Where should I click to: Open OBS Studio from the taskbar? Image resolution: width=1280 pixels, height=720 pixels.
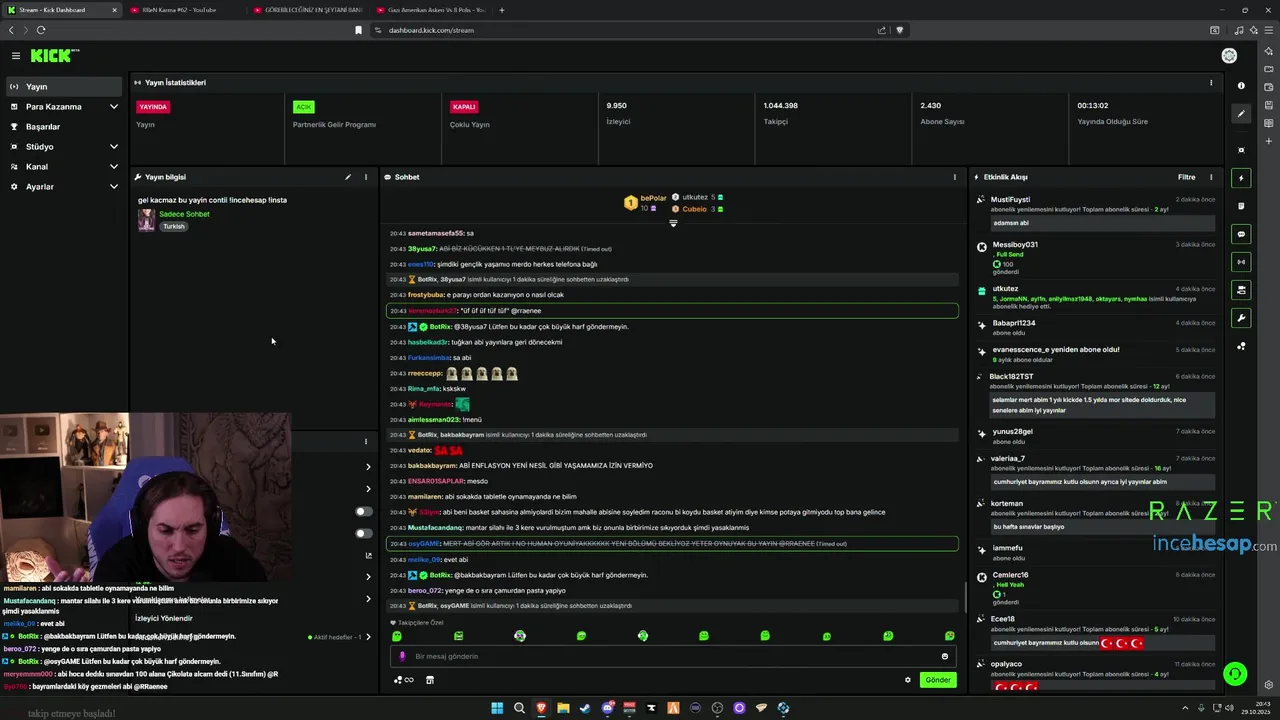[x=717, y=708]
